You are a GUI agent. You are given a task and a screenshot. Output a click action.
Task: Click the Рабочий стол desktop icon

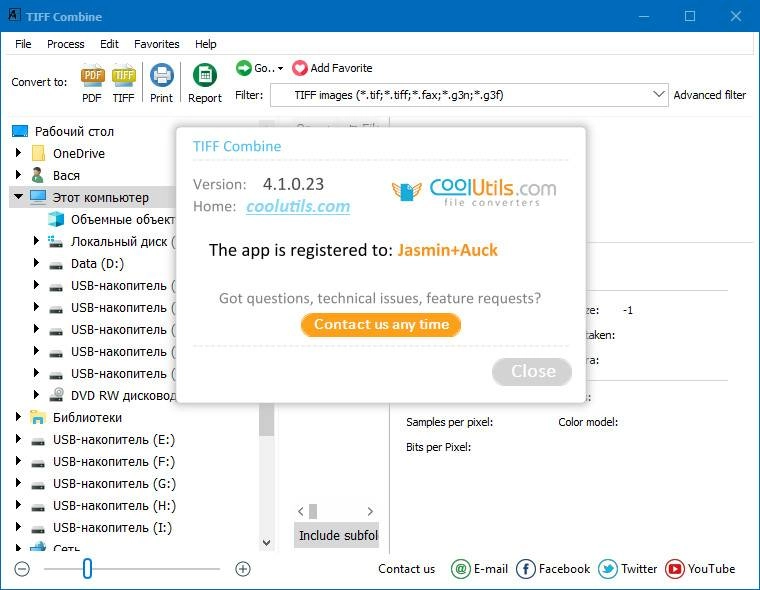20,131
